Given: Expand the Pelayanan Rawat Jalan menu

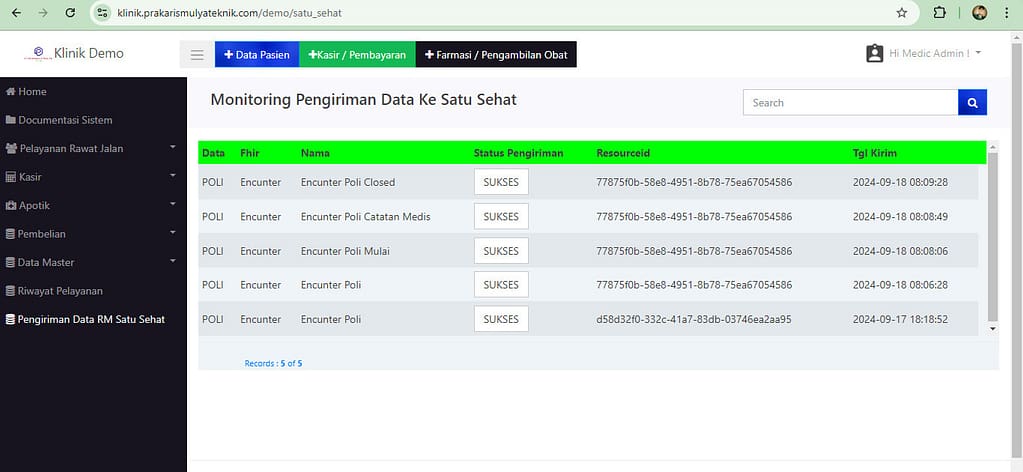Looking at the screenshot, I should (92, 148).
